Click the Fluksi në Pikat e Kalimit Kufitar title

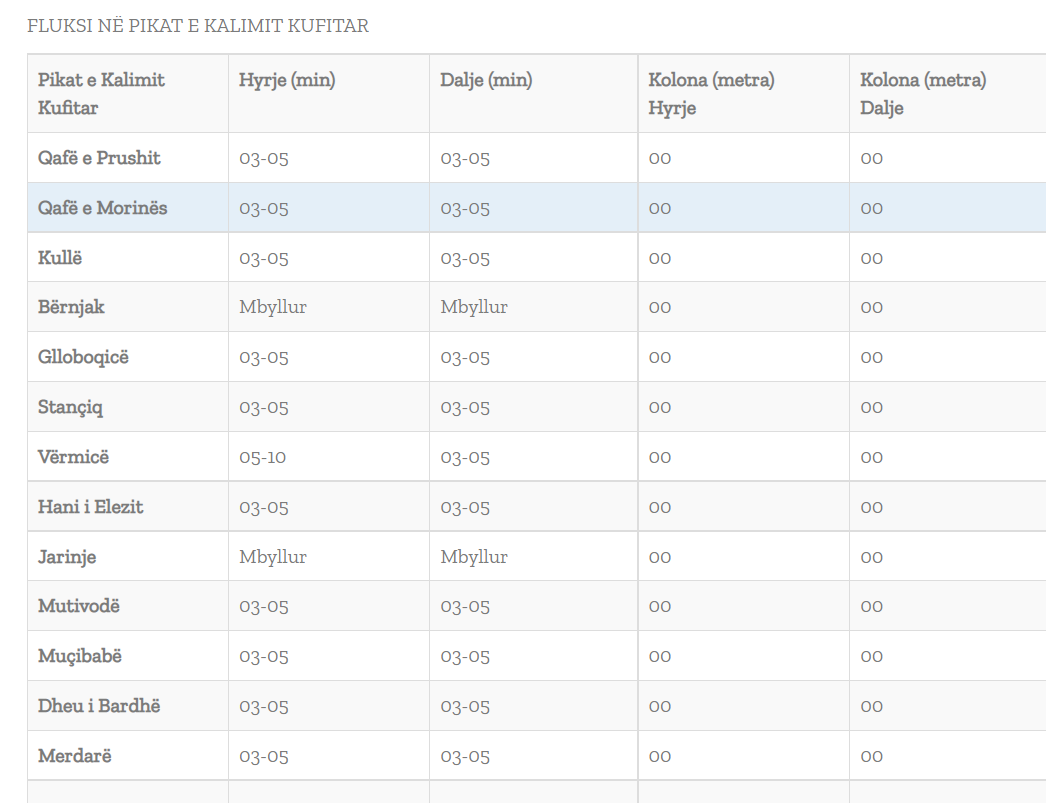click(x=198, y=26)
